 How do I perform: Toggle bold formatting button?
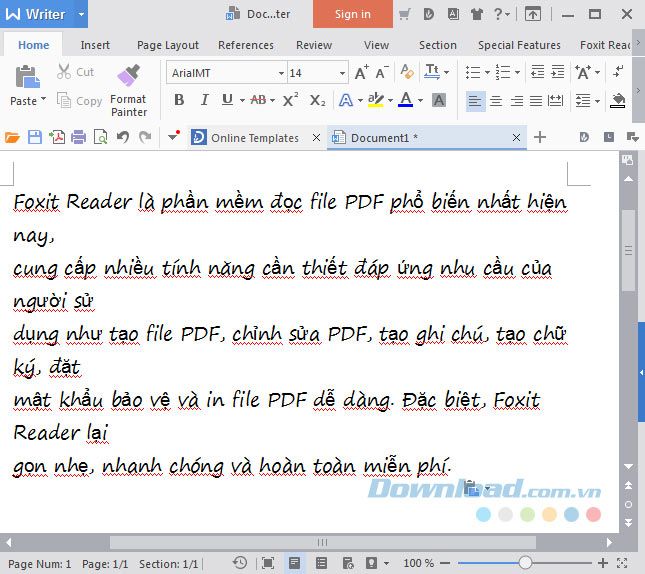point(179,100)
